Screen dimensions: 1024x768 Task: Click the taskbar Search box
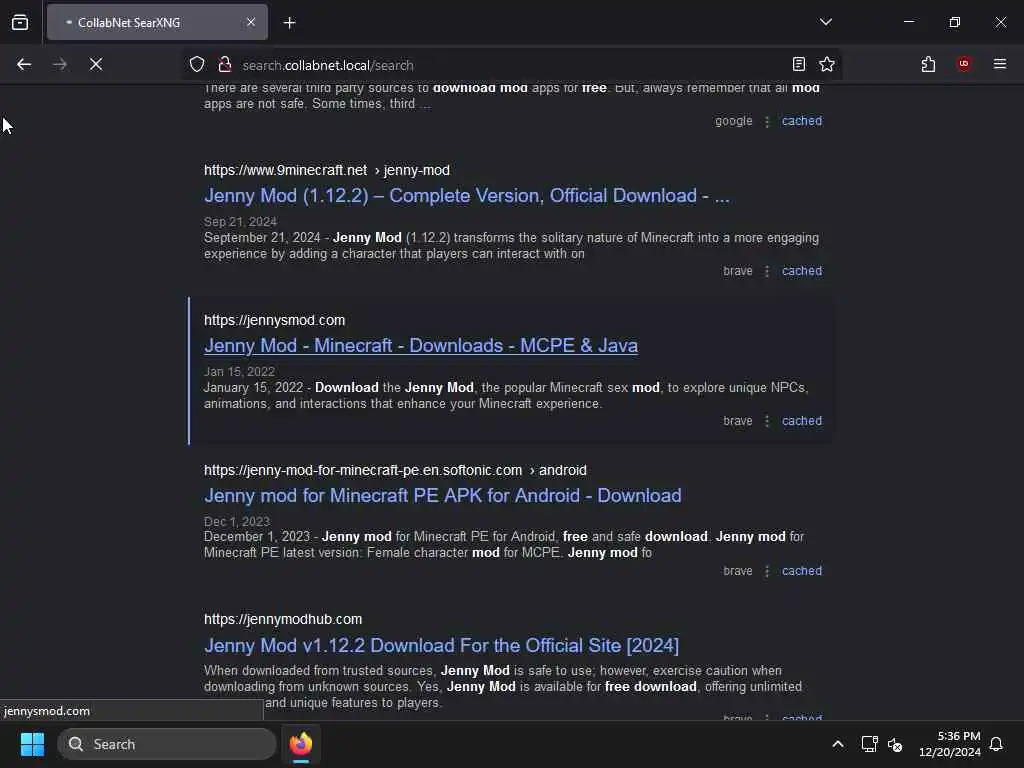[167, 744]
